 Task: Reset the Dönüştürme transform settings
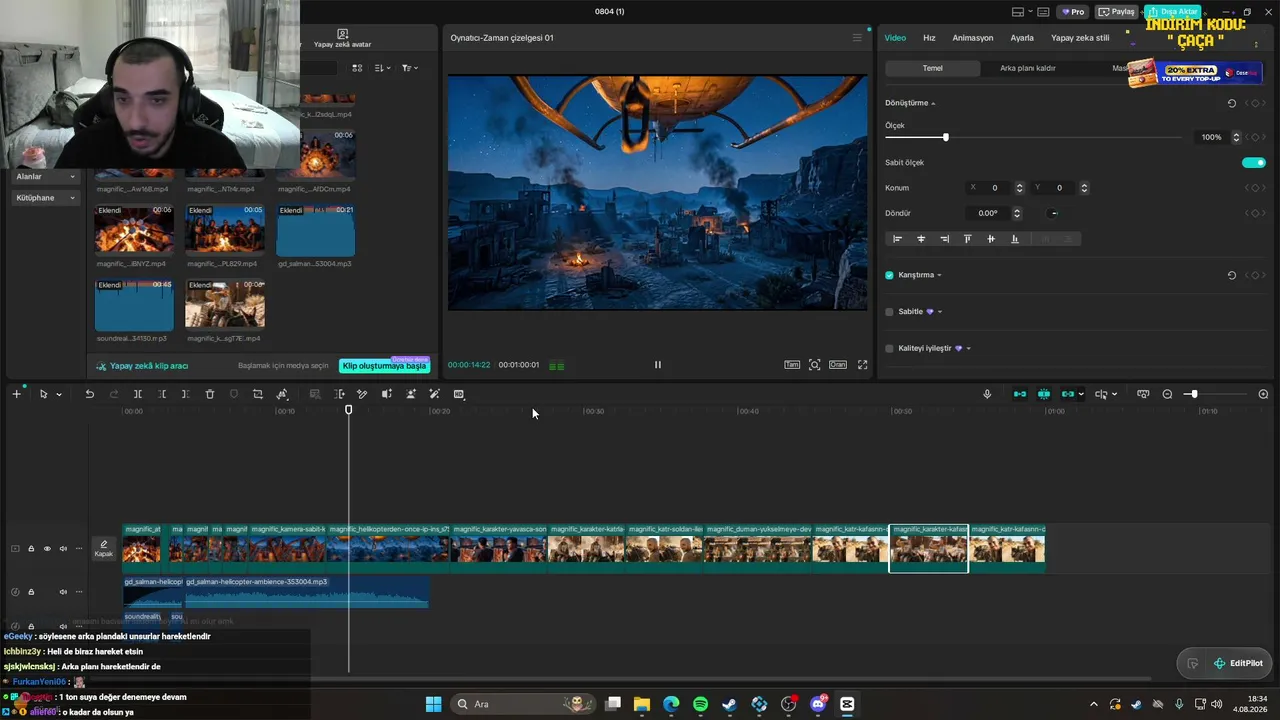pos(1231,103)
